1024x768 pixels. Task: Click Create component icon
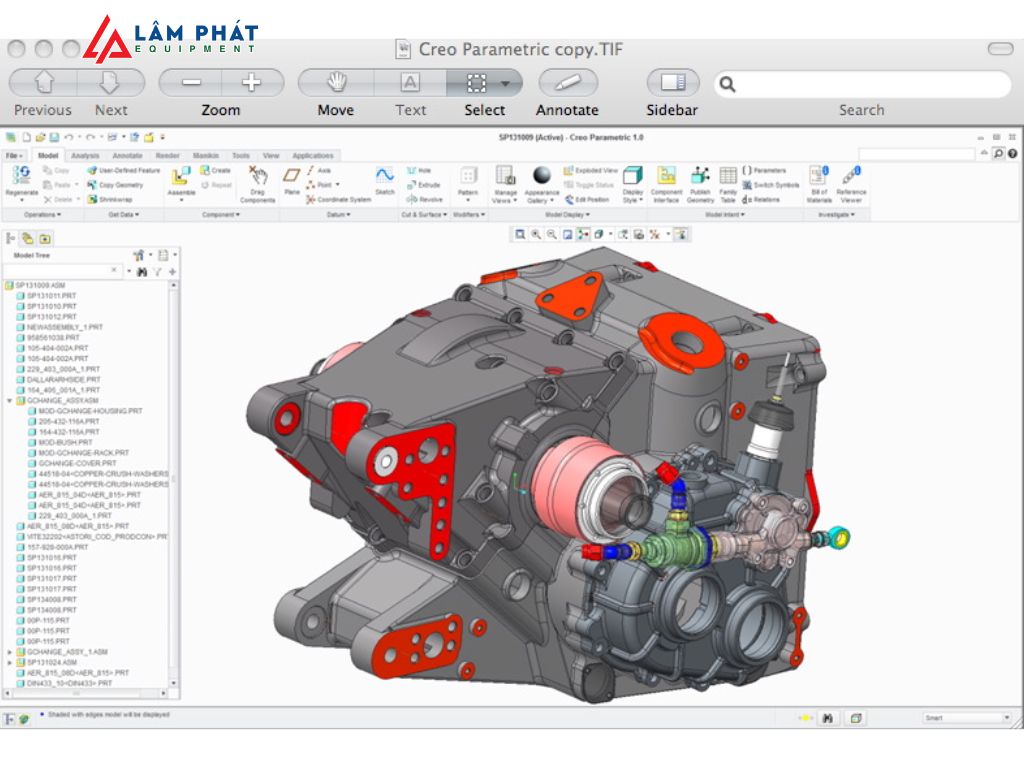(x=204, y=170)
